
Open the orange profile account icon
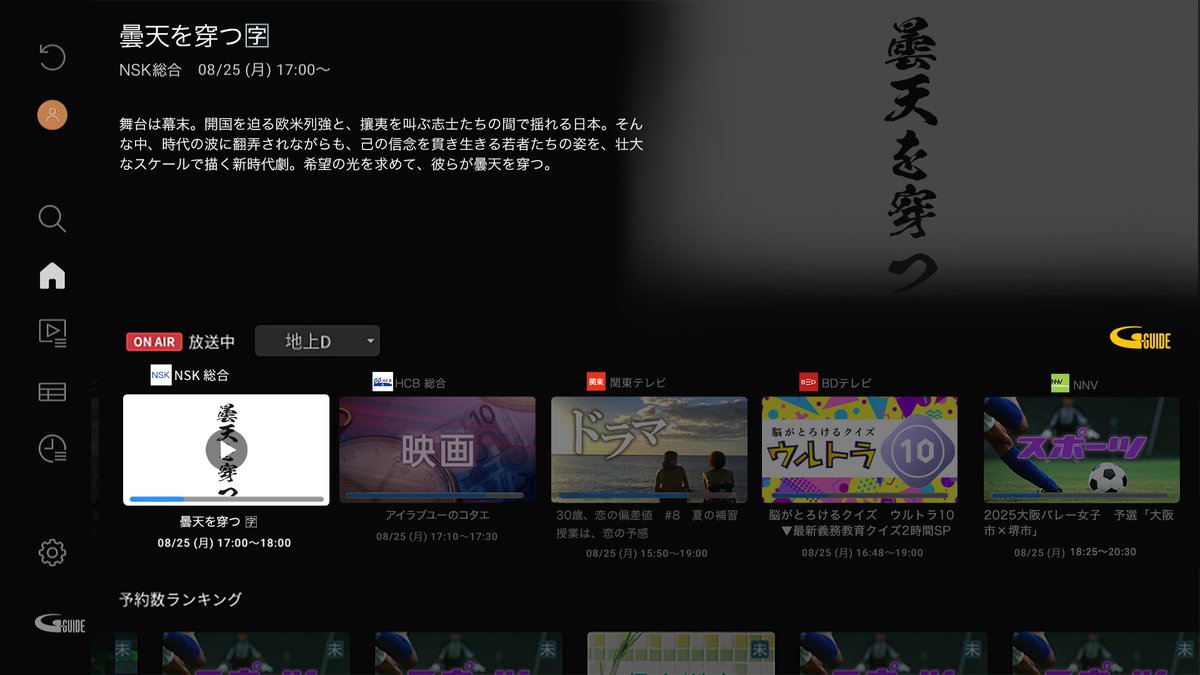coord(51,115)
